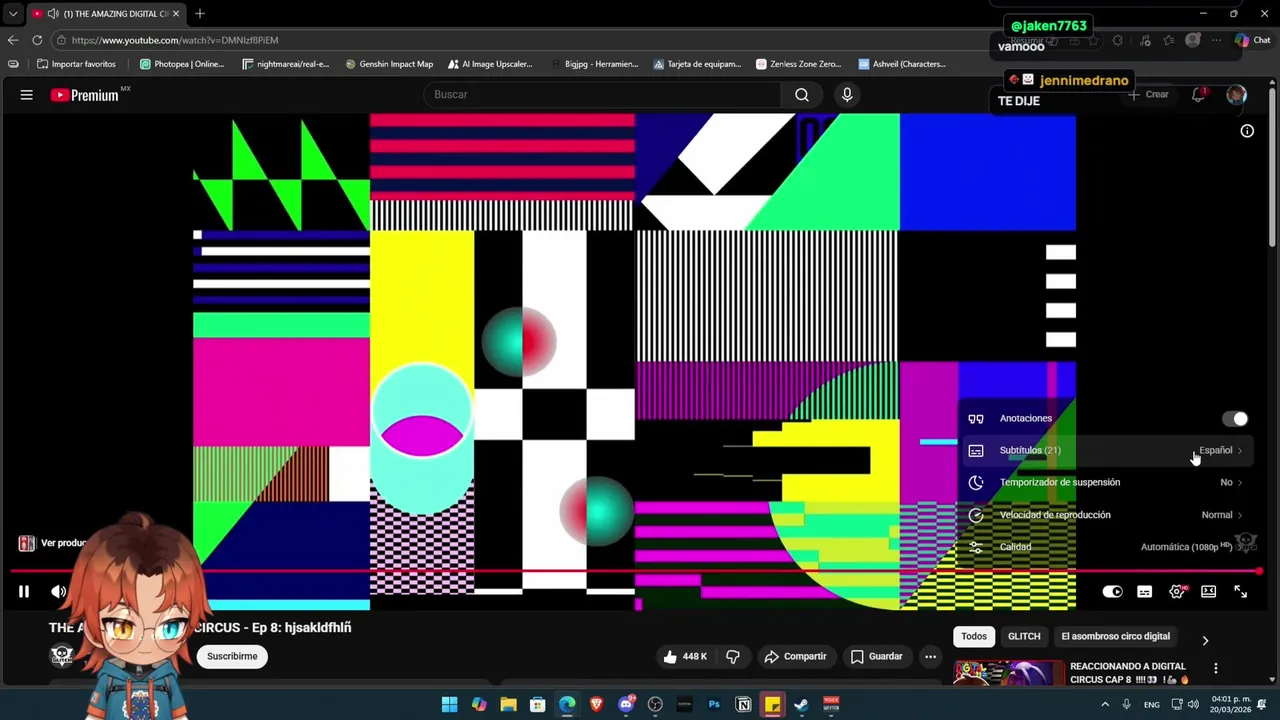Open Photoshop from the taskbar
Image resolution: width=1280 pixels, height=720 pixels.
(x=714, y=704)
